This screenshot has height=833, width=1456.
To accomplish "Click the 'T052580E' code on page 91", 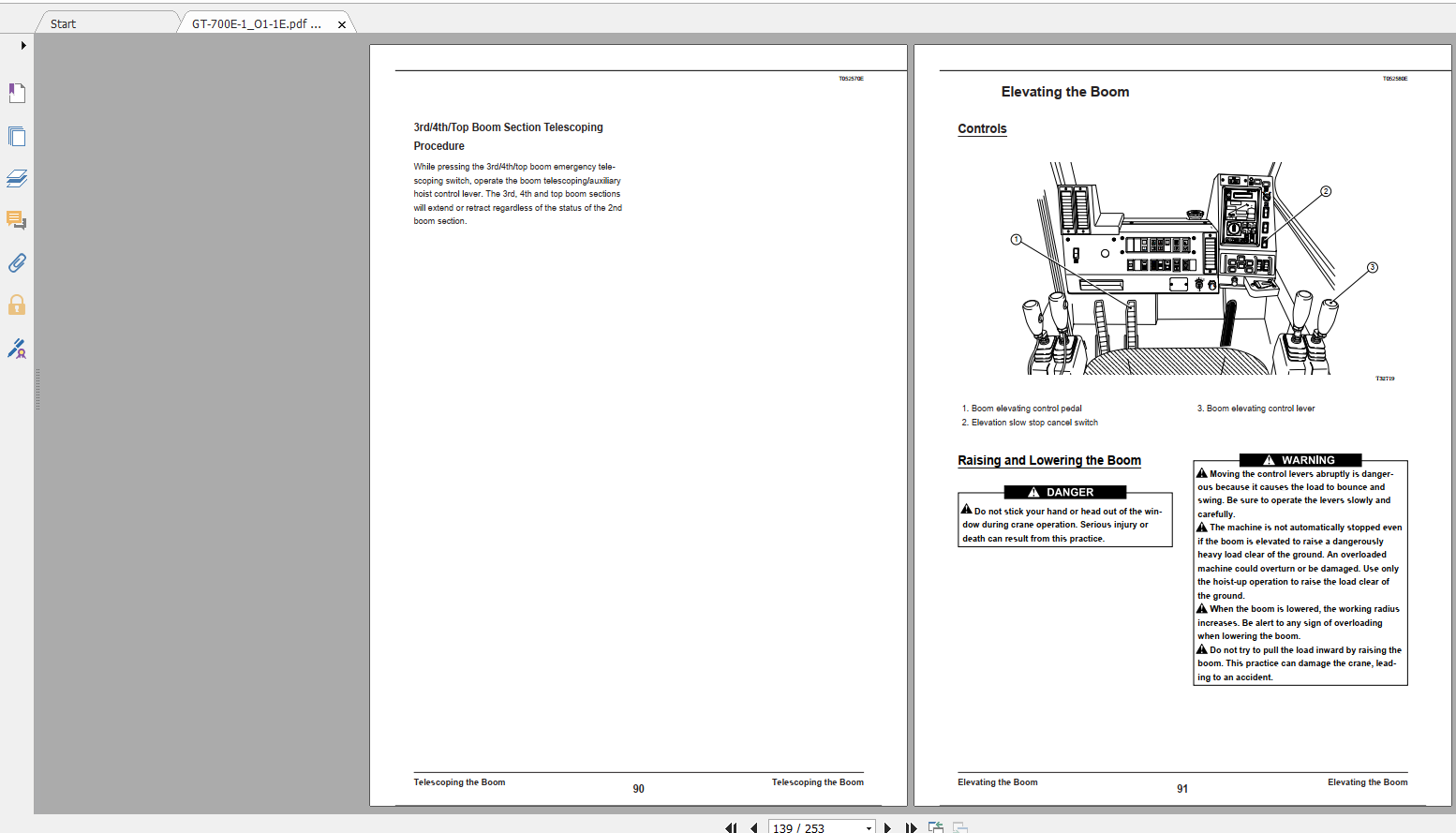I will (x=1395, y=79).
